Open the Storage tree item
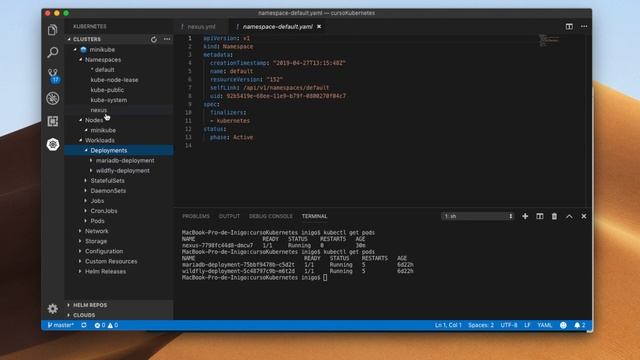The height and width of the screenshot is (360, 640). pyautogui.click(x=96, y=241)
